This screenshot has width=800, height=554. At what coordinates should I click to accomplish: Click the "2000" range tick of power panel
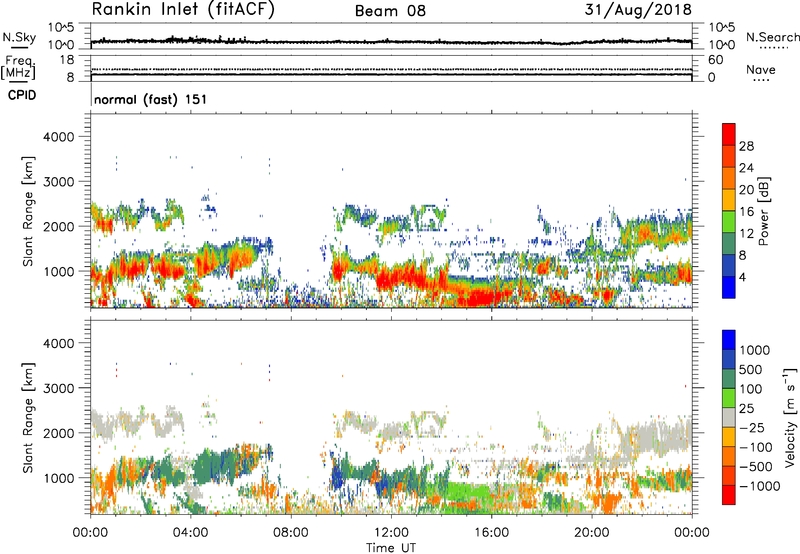pyautogui.click(x=59, y=226)
